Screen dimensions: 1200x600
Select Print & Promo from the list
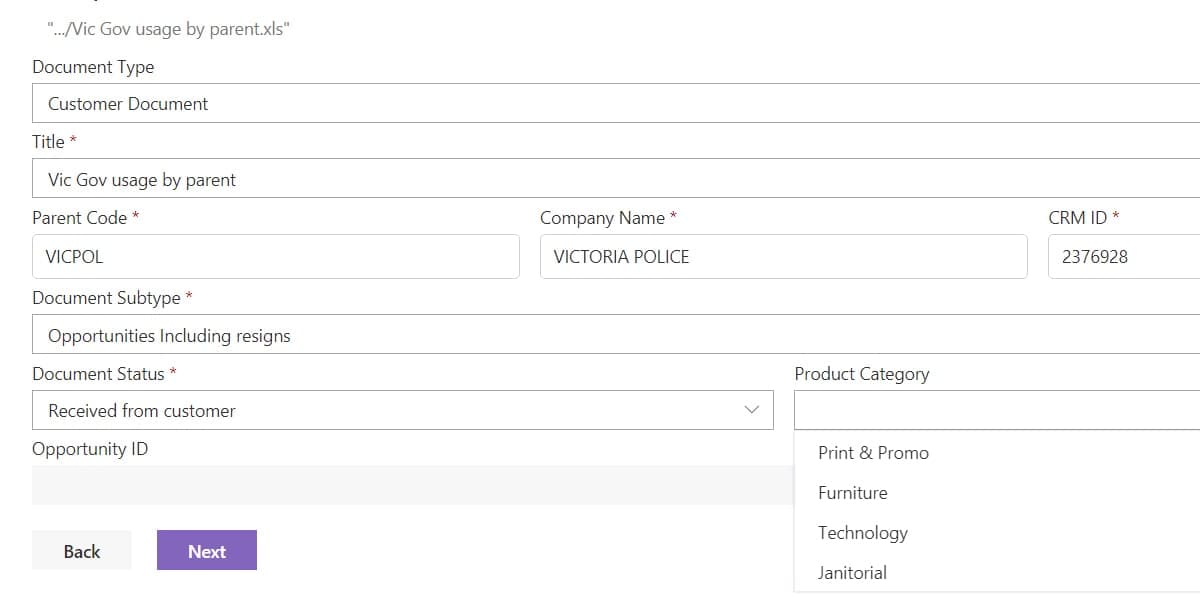pyautogui.click(x=873, y=453)
